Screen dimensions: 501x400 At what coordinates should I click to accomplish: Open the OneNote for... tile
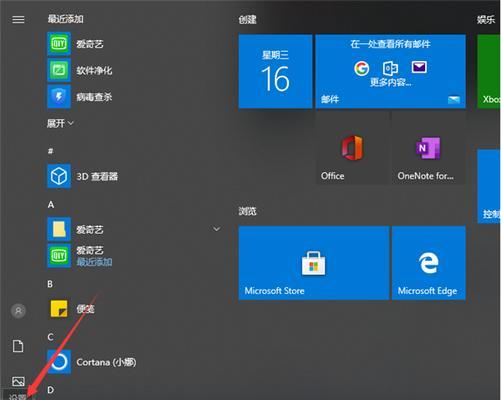click(429, 148)
